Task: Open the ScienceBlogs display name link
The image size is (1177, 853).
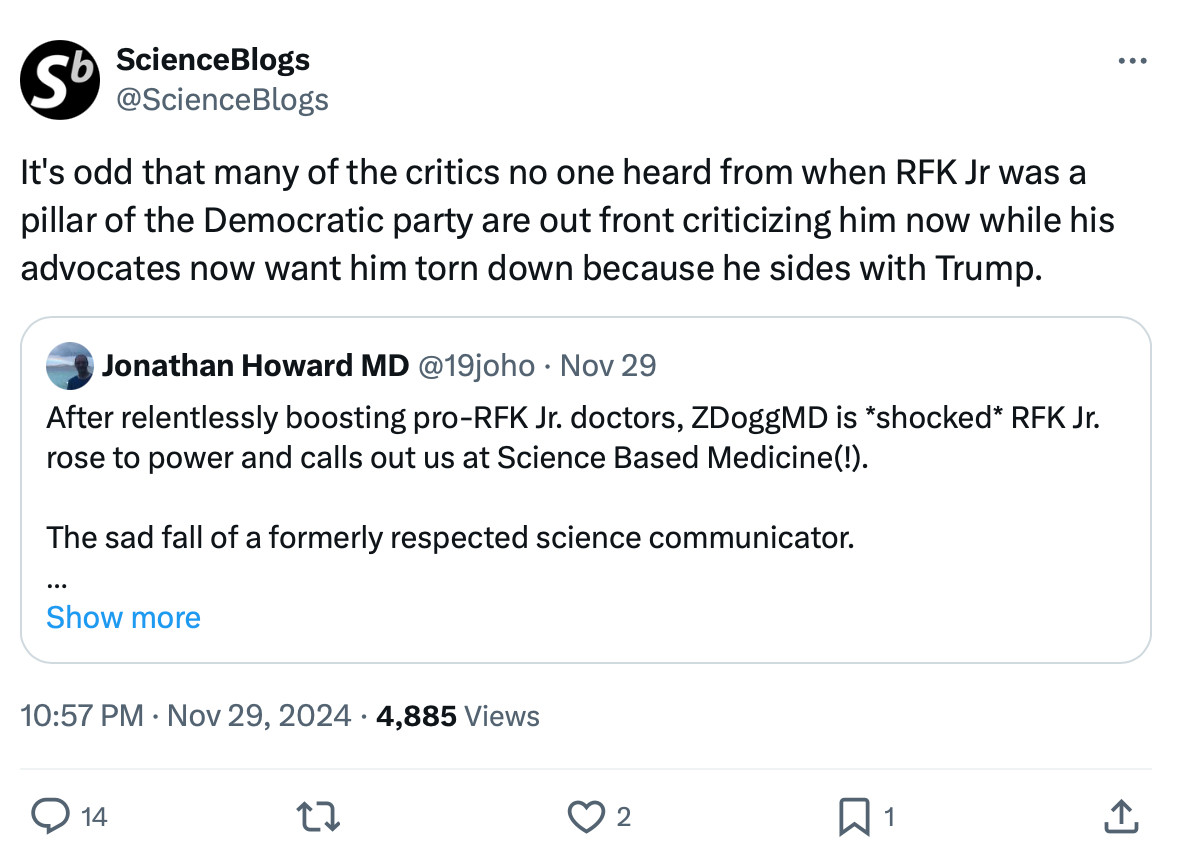Action: (x=213, y=60)
